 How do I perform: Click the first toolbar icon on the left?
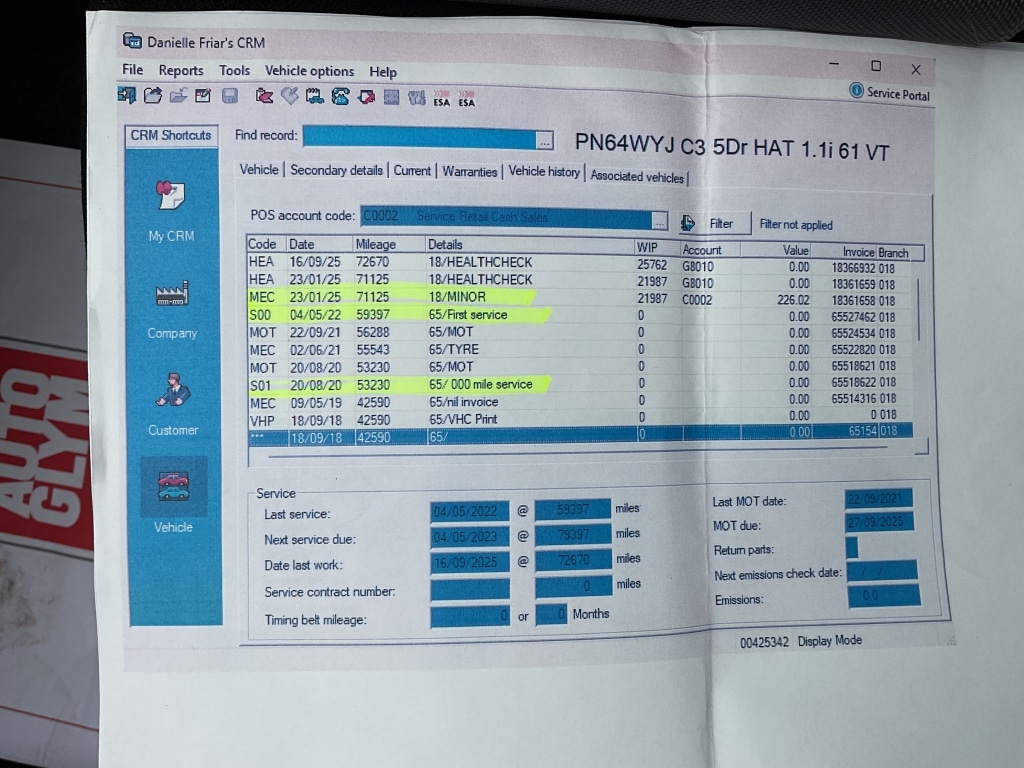point(127,95)
